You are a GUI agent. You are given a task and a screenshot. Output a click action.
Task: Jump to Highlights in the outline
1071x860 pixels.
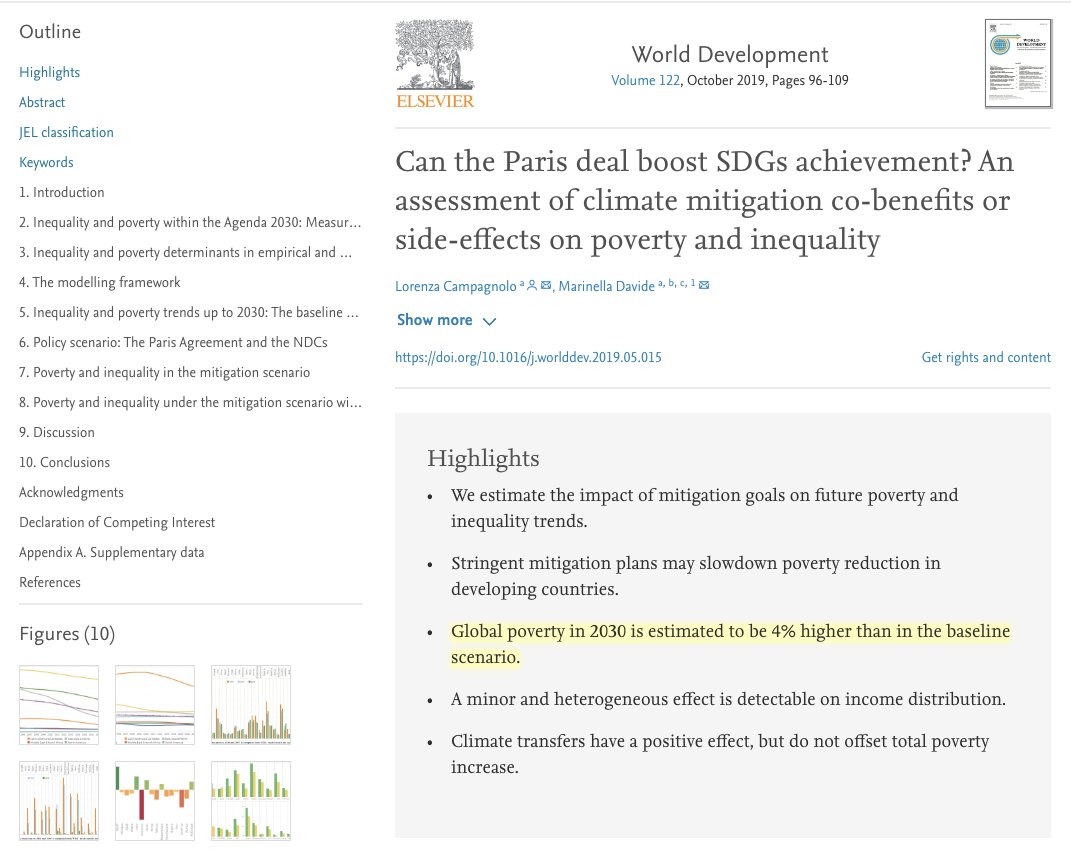[x=49, y=72]
